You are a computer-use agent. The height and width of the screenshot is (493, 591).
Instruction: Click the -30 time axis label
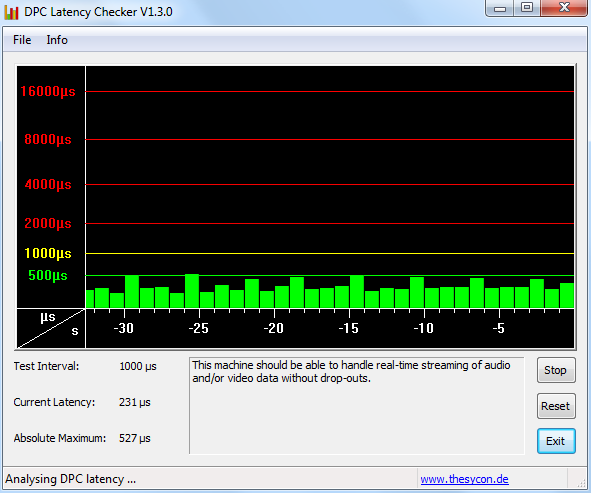124,328
